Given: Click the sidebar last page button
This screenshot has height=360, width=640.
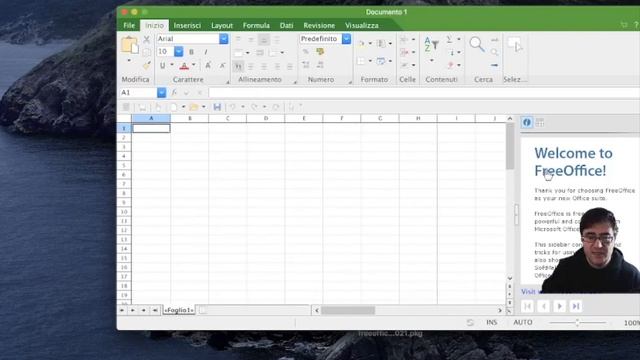Looking at the screenshot, I should click(576, 306).
